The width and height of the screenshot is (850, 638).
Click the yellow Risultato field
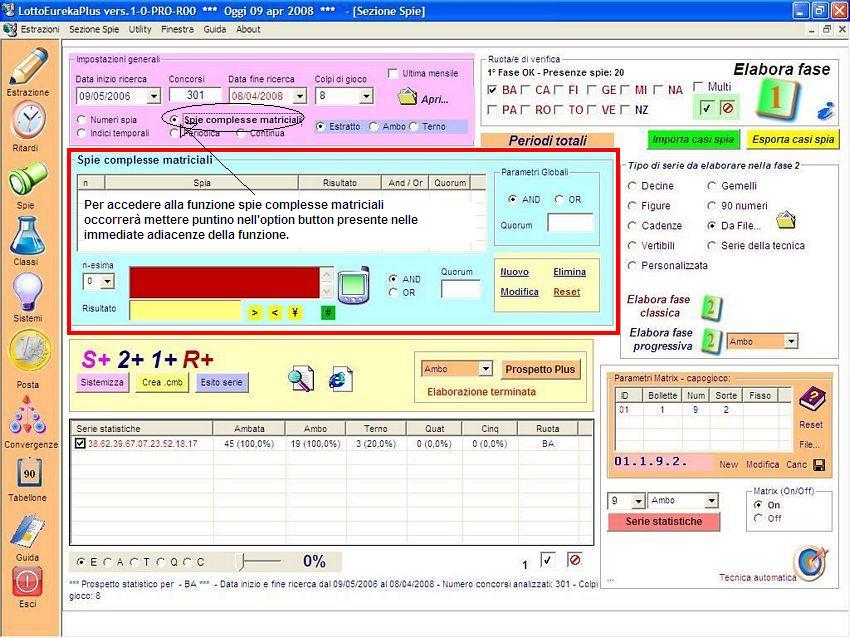(185, 311)
